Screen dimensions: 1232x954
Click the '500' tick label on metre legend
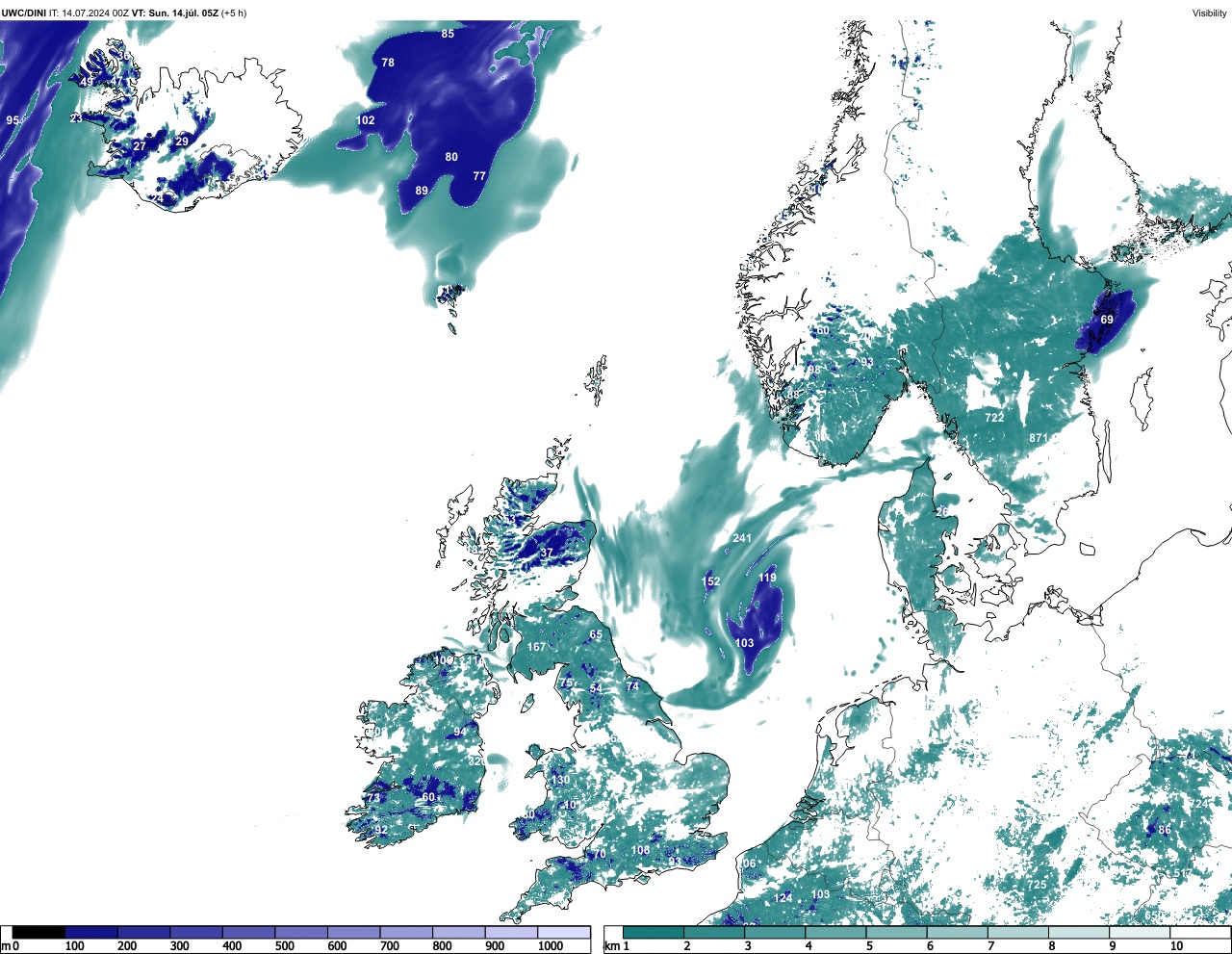pos(284,946)
